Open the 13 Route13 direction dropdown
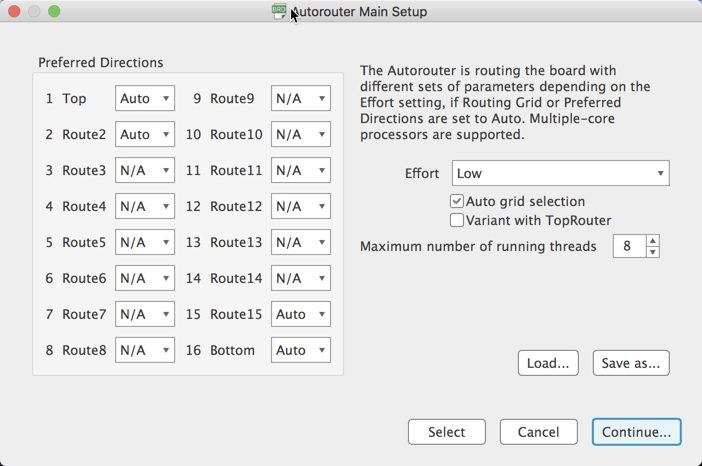The width and height of the screenshot is (702, 466). click(x=301, y=242)
